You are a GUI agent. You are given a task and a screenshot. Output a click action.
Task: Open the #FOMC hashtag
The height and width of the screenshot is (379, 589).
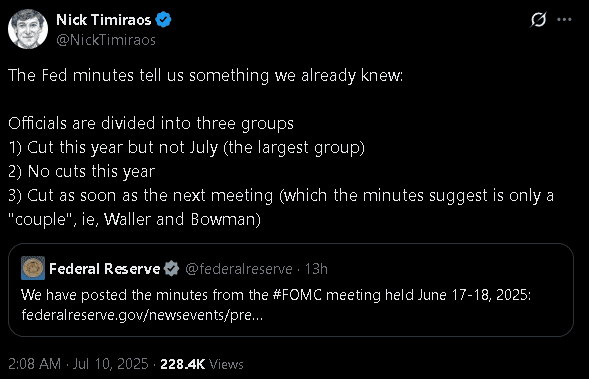[297, 295]
